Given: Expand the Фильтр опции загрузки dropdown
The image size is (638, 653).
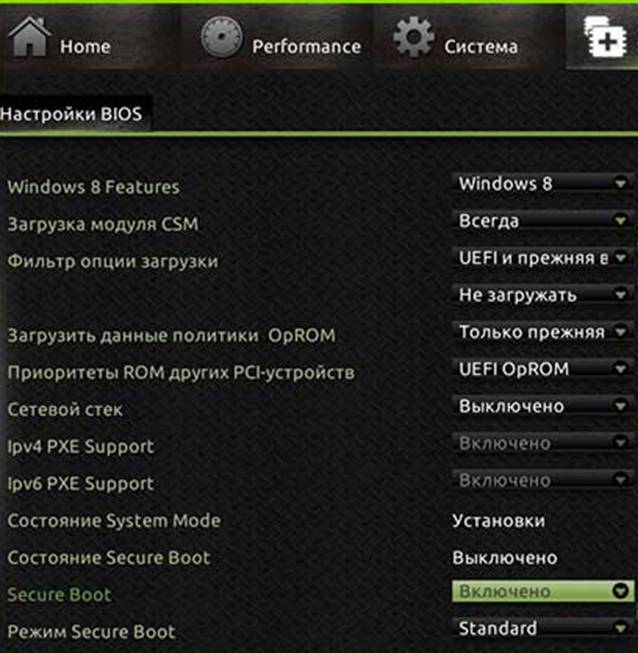Looking at the screenshot, I should pos(543,258).
